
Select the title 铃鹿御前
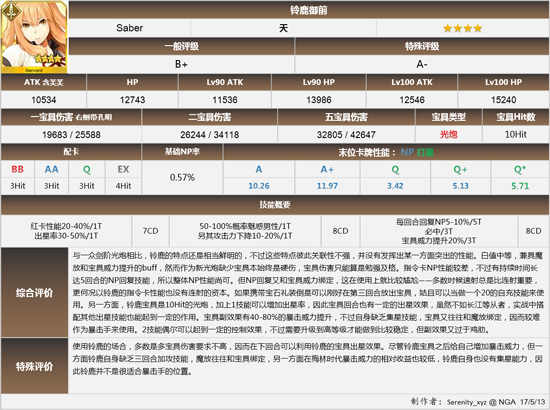[308, 10]
